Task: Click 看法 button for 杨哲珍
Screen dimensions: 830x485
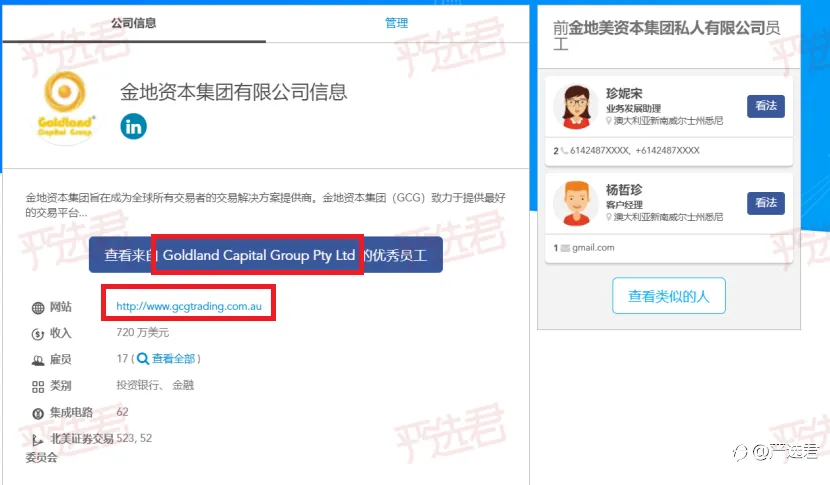Action: (x=765, y=203)
